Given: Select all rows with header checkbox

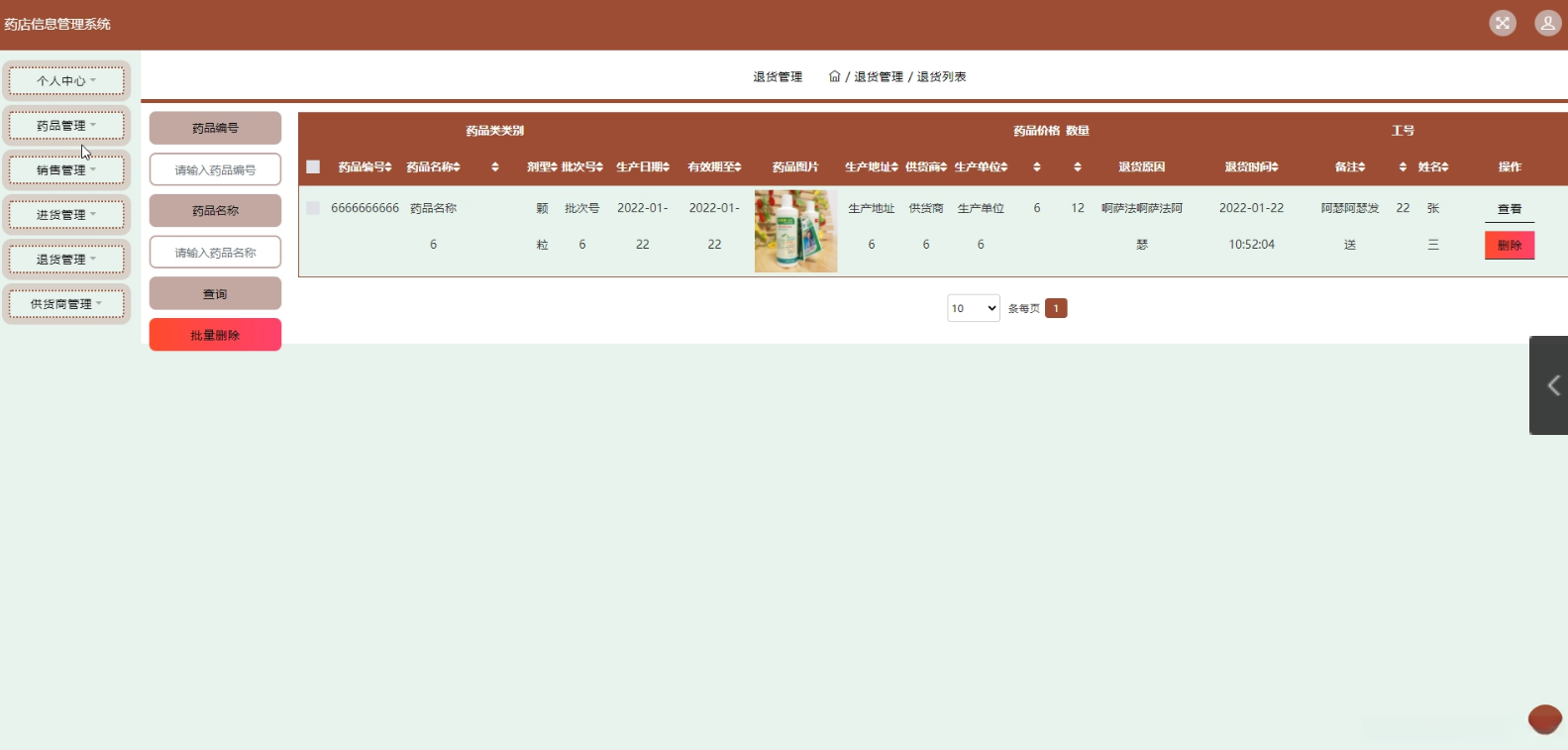Looking at the screenshot, I should (313, 167).
